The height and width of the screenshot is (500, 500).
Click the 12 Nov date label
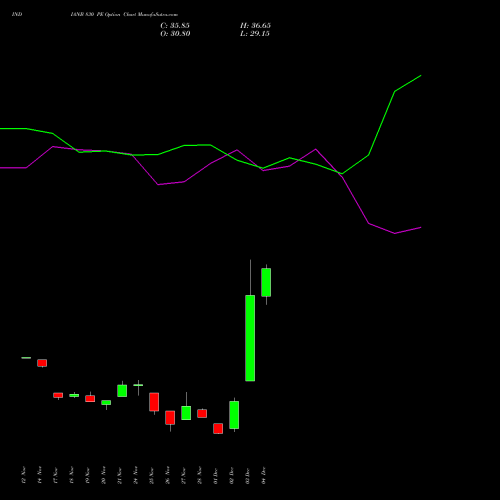[23, 475]
